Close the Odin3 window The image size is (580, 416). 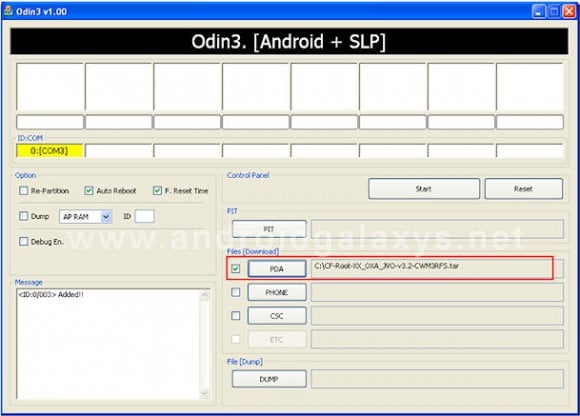(x=569, y=11)
